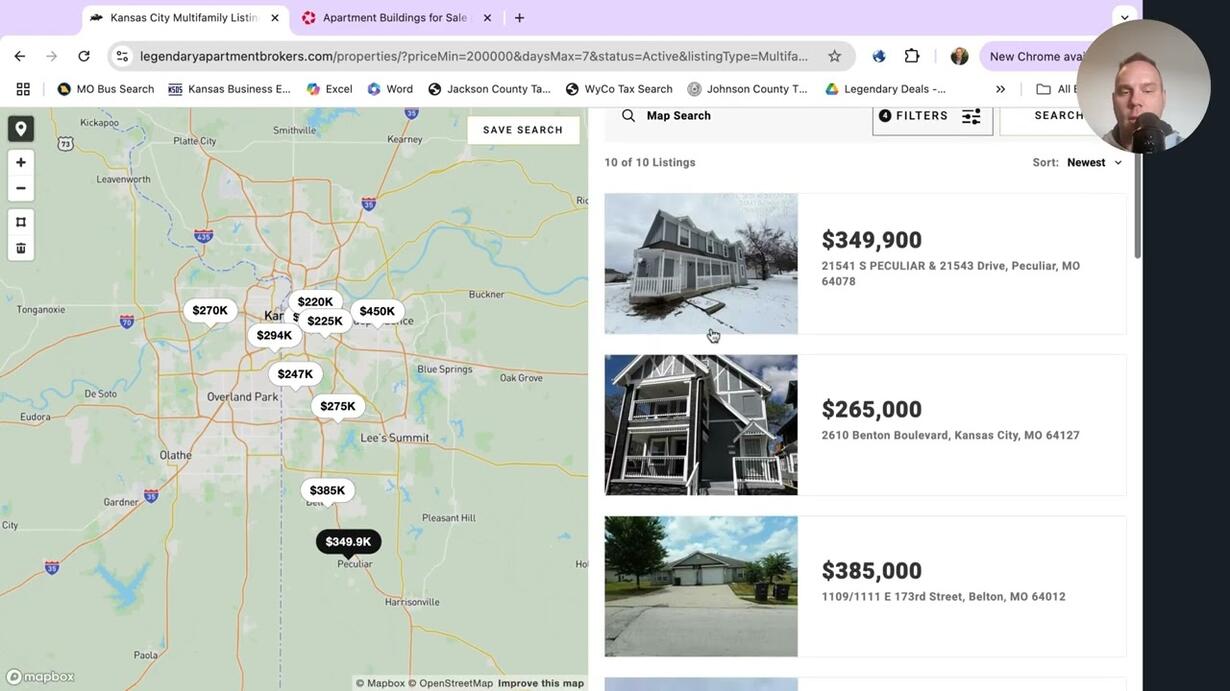The width and height of the screenshot is (1230, 691).
Task: Click the $349,900 listing price
Action: coord(872,240)
